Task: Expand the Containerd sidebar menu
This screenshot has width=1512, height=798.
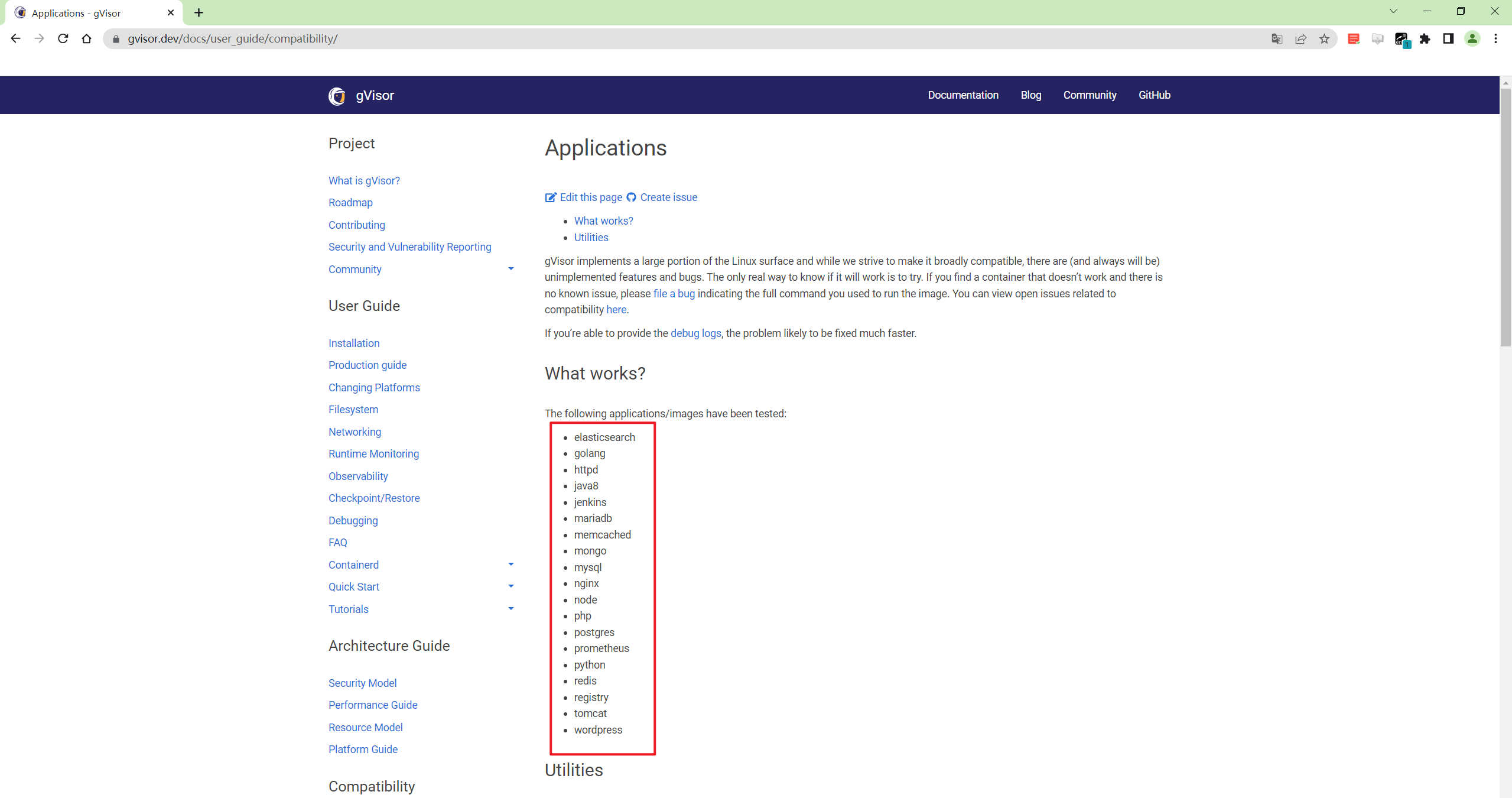Action: (x=511, y=563)
